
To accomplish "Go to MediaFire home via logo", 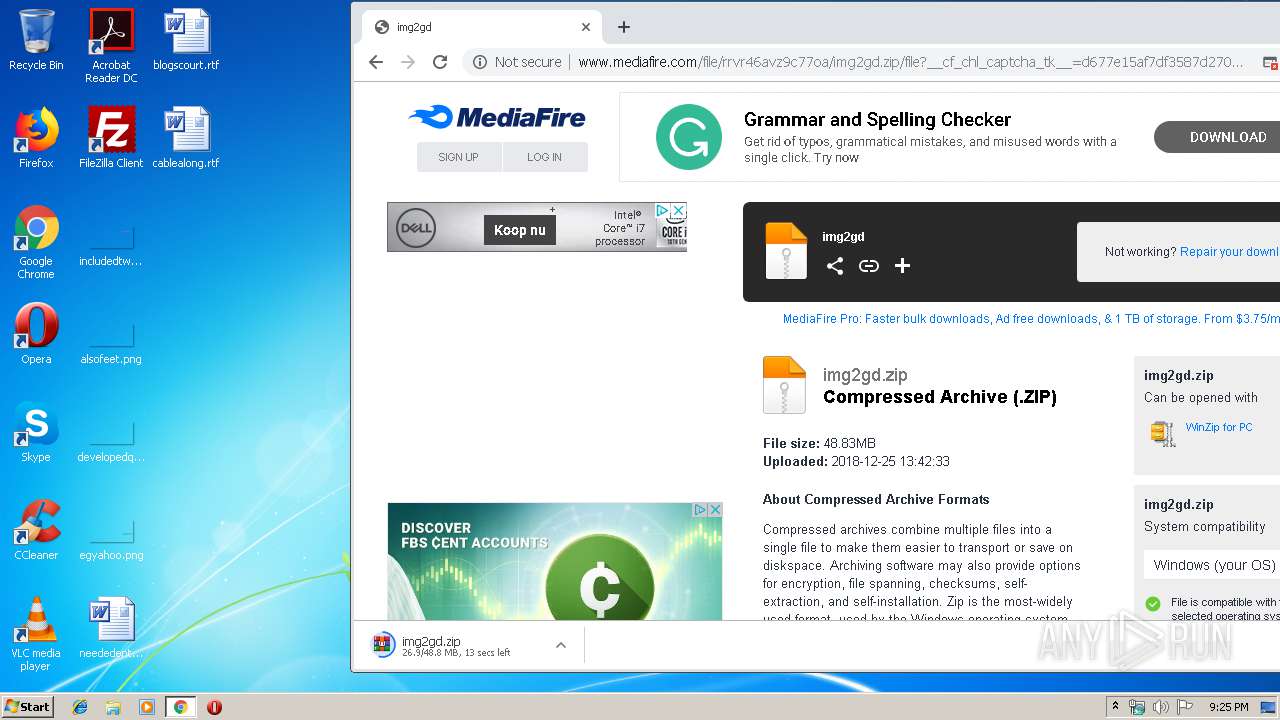I will pyautogui.click(x=497, y=118).
